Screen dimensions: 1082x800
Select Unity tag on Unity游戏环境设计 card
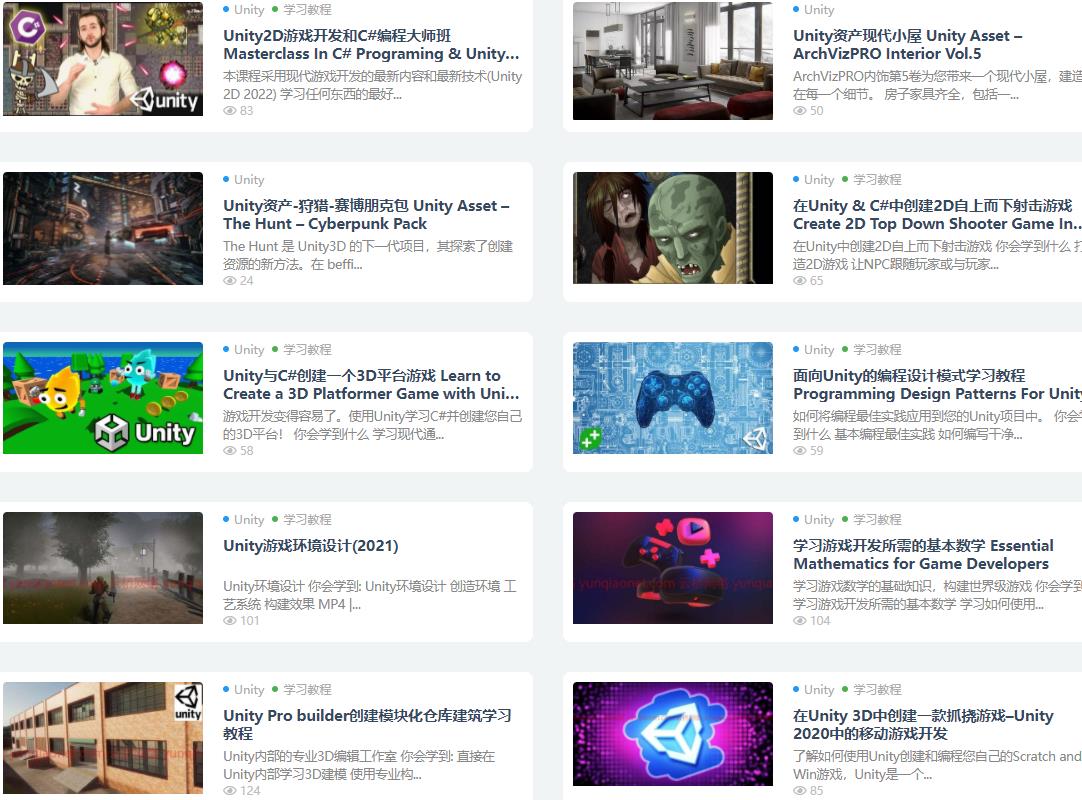(248, 519)
